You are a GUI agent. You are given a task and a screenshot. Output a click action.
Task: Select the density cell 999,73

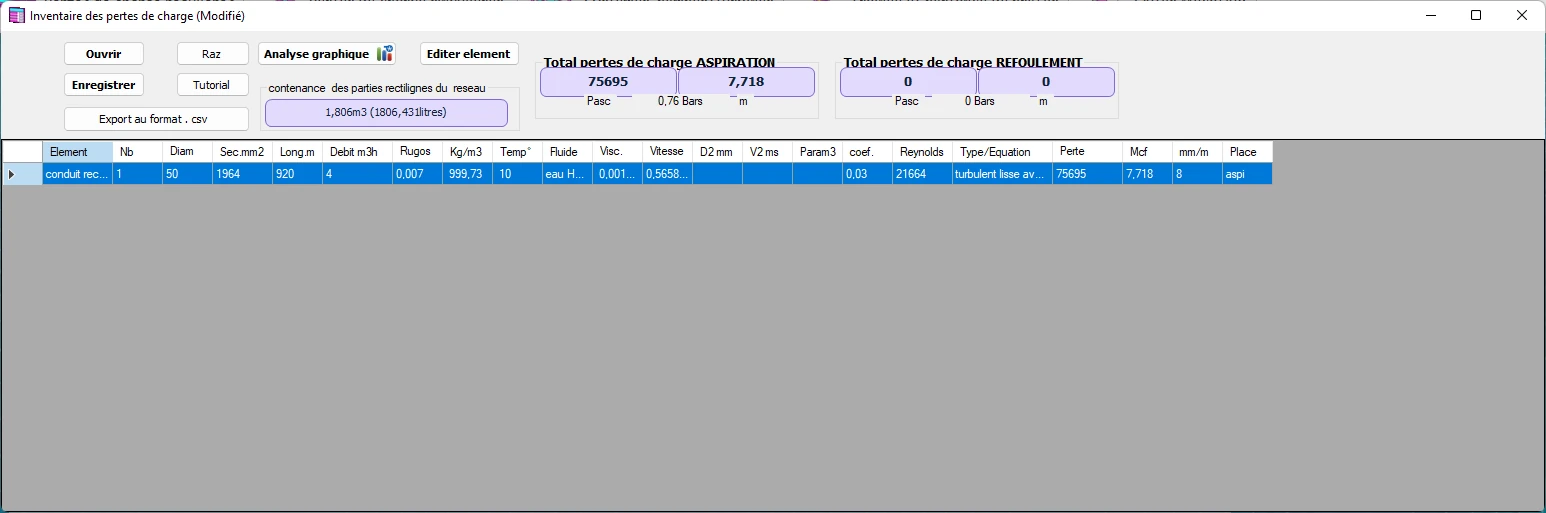coord(467,174)
